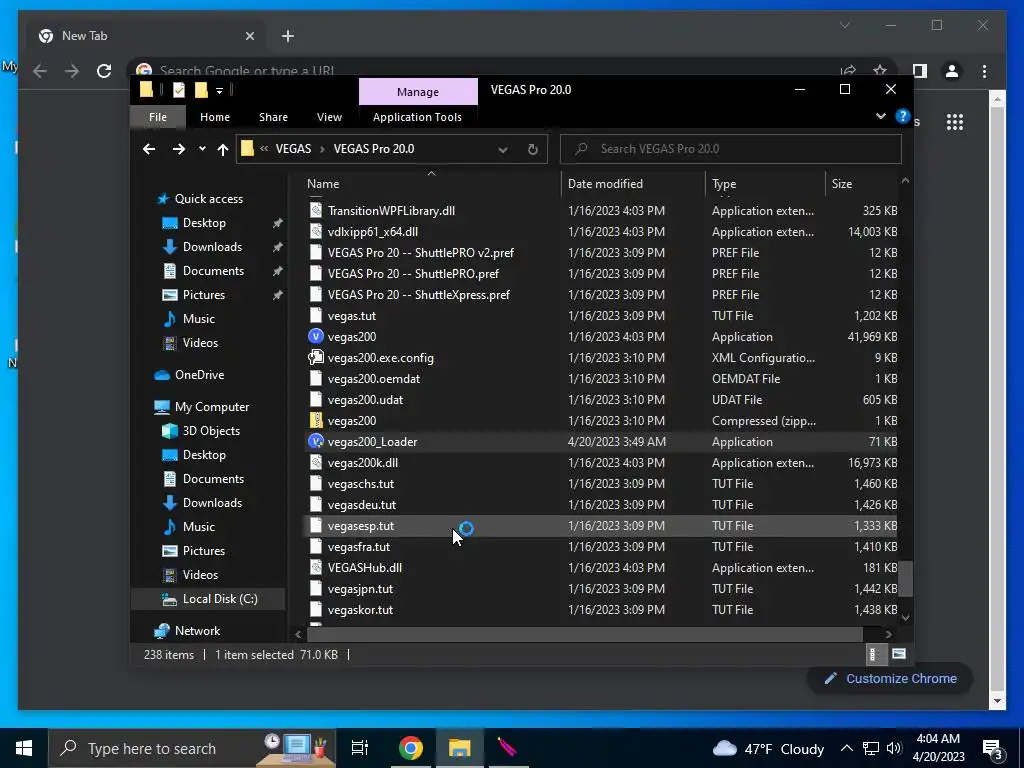Click inside Search VEGAS Pro 20.0 box
1024x768 pixels.
click(x=731, y=149)
